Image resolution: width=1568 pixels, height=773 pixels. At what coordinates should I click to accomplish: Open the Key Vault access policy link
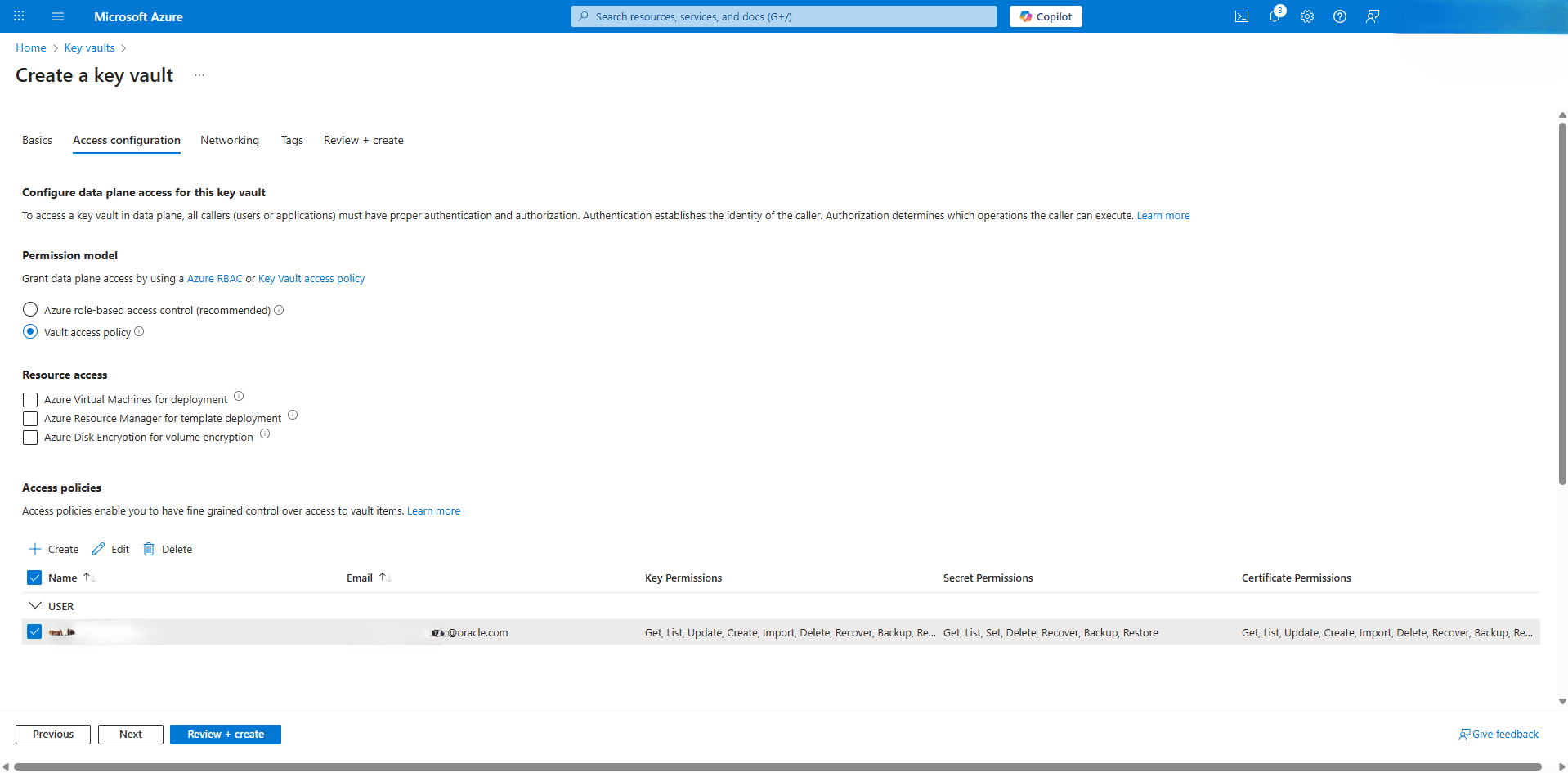click(311, 278)
